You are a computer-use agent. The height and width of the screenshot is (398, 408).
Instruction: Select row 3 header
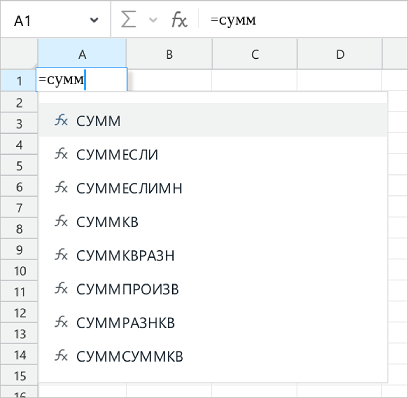coord(19,124)
